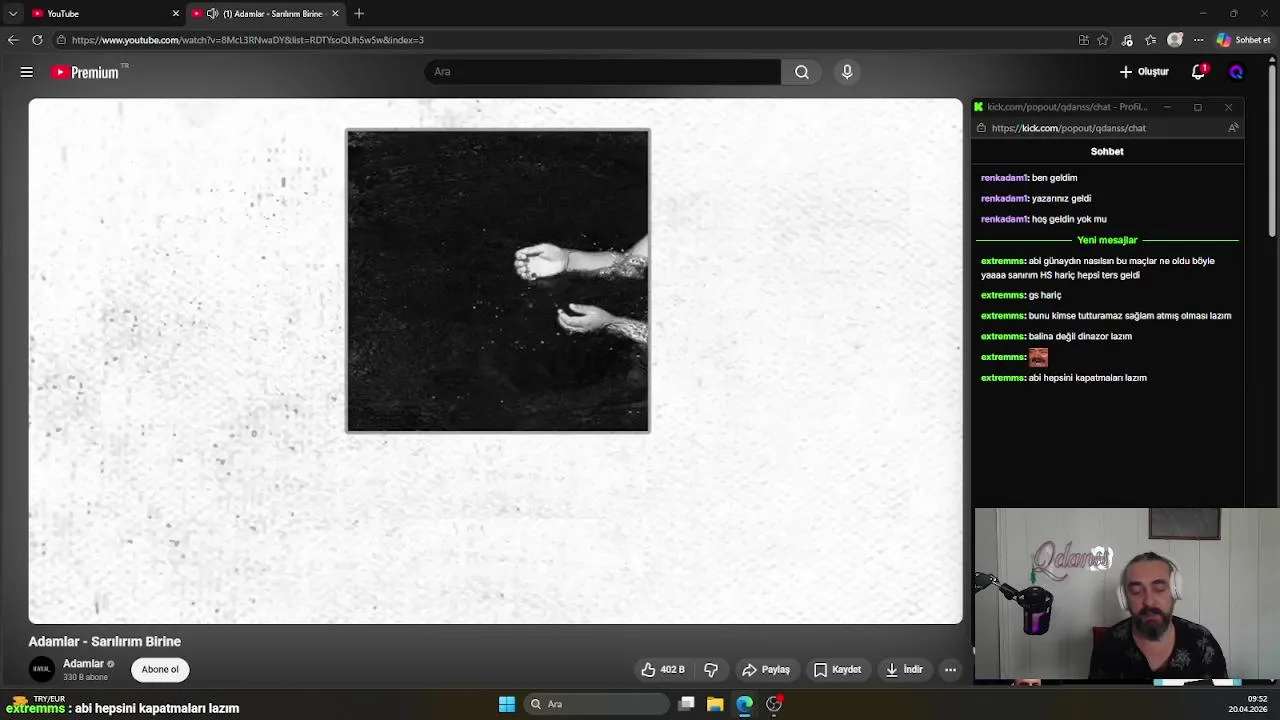Open a new browser tab
1280x720 pixels.
[359, 14]
